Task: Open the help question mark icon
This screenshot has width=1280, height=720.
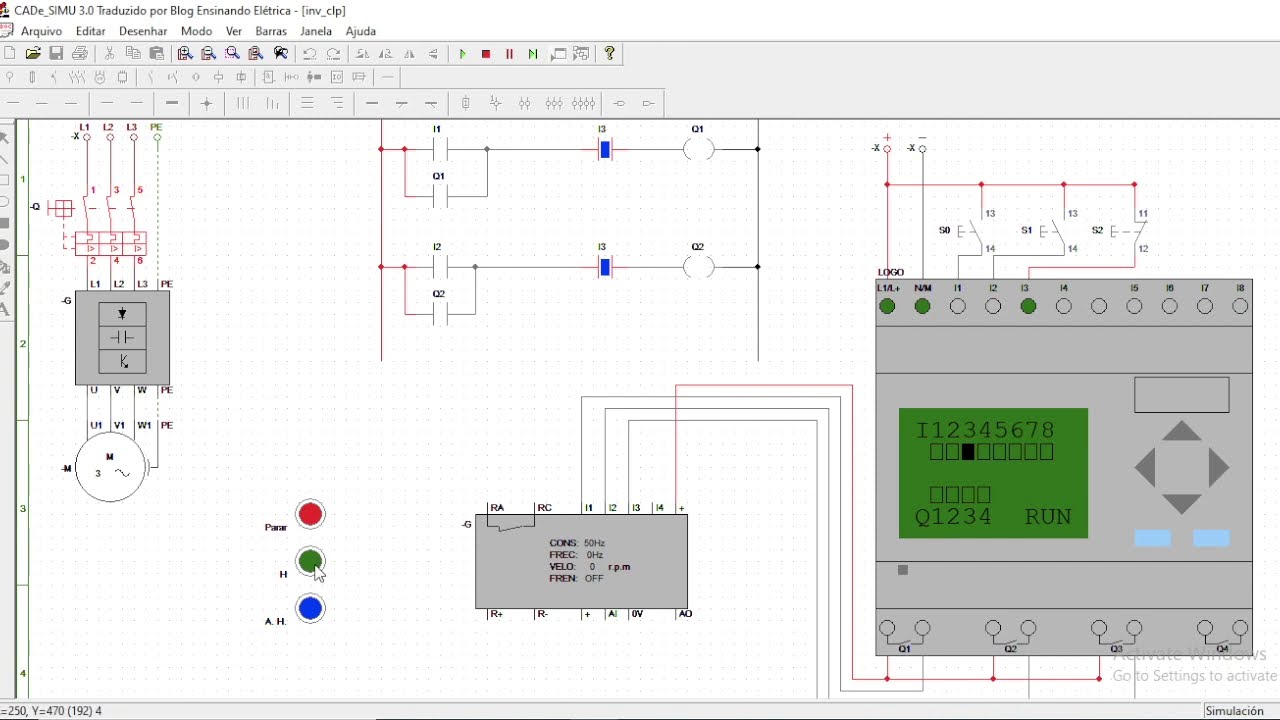Action: 610,54
